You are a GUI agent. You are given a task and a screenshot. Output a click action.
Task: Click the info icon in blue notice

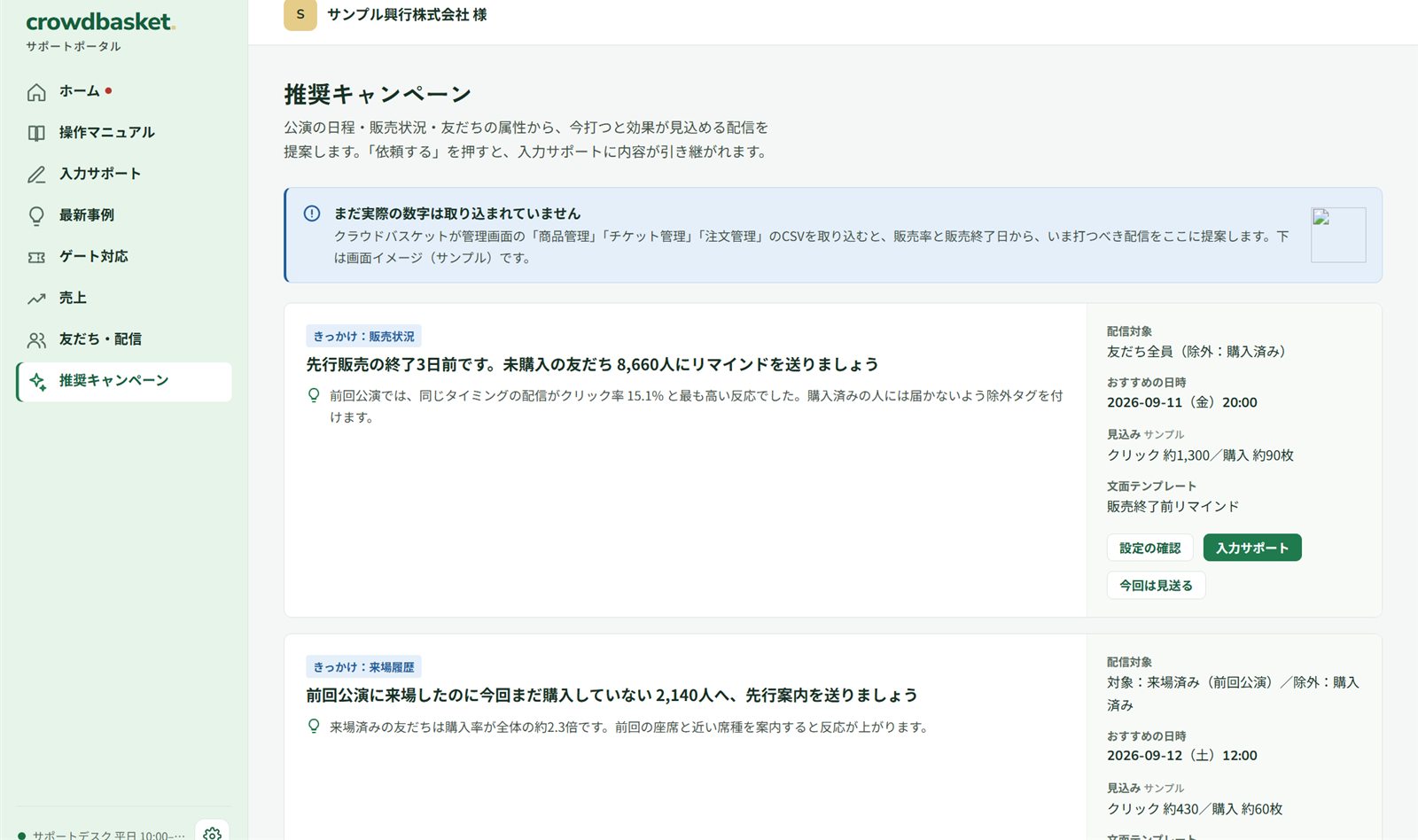point(312,214)
